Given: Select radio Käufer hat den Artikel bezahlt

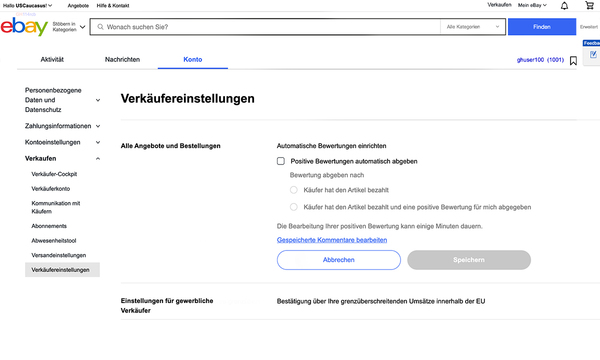Looking at the screenshot, I should (293, 190).
